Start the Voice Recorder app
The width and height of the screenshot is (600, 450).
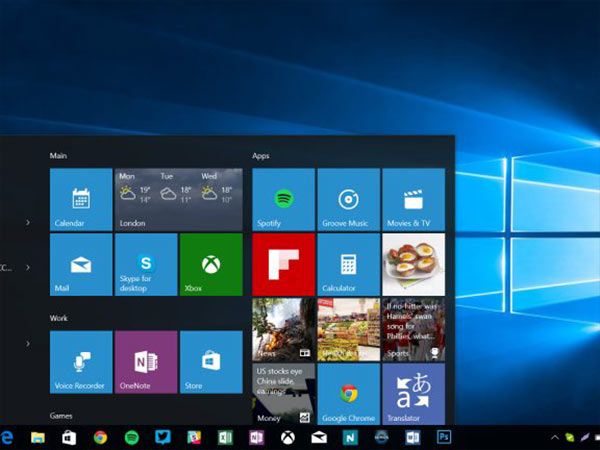click(x=80, y=361)
